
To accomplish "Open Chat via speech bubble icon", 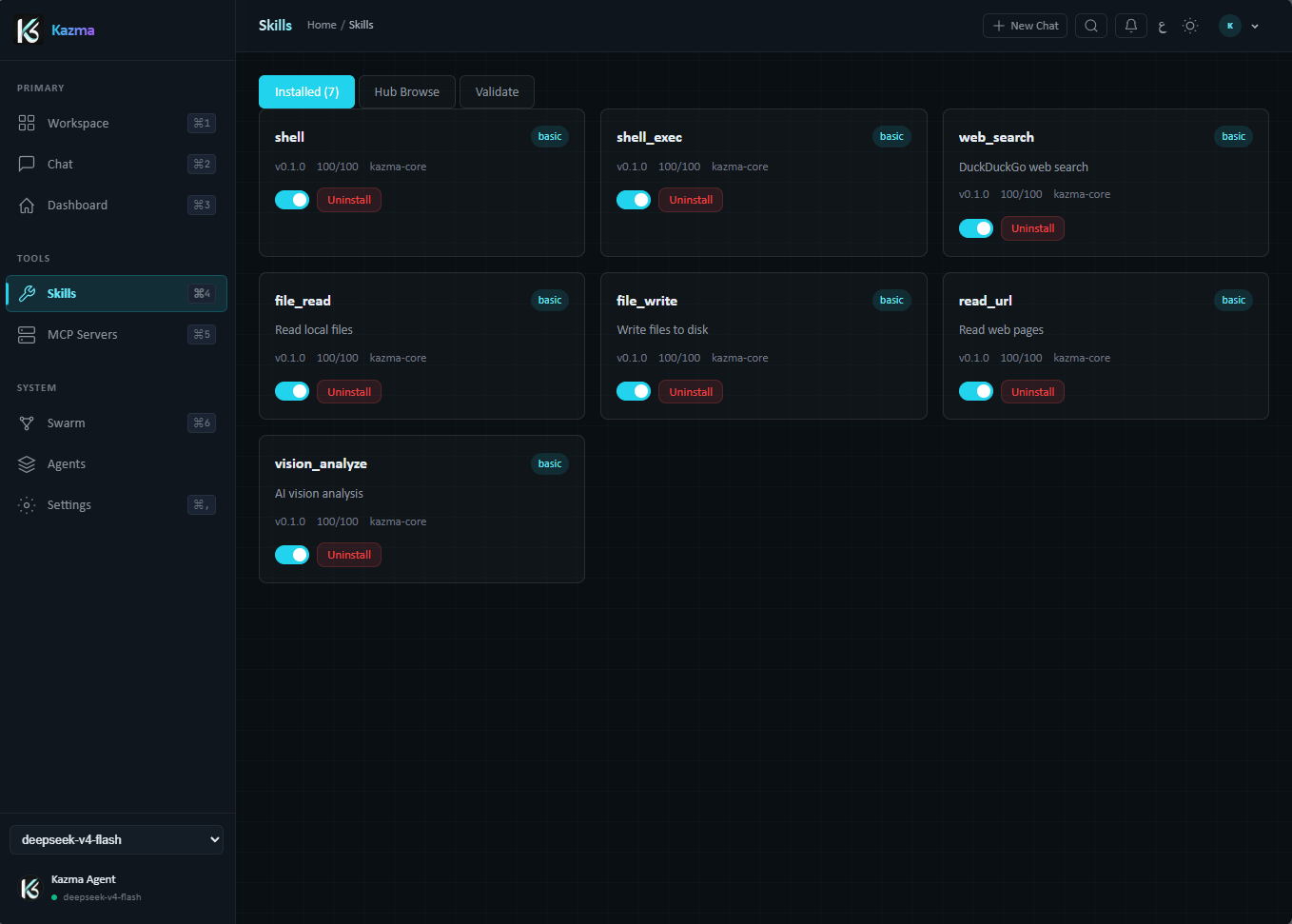I will [x=27, y=164].
